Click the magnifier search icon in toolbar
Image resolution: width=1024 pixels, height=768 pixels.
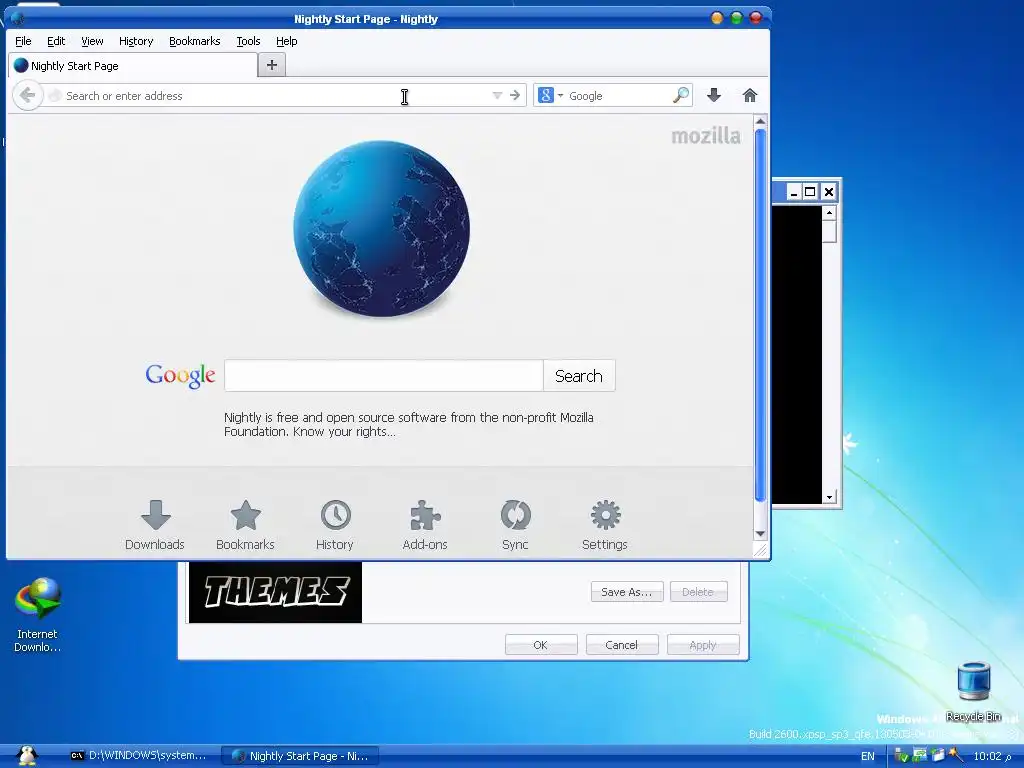pyautogui.click(x=680, y=95)
